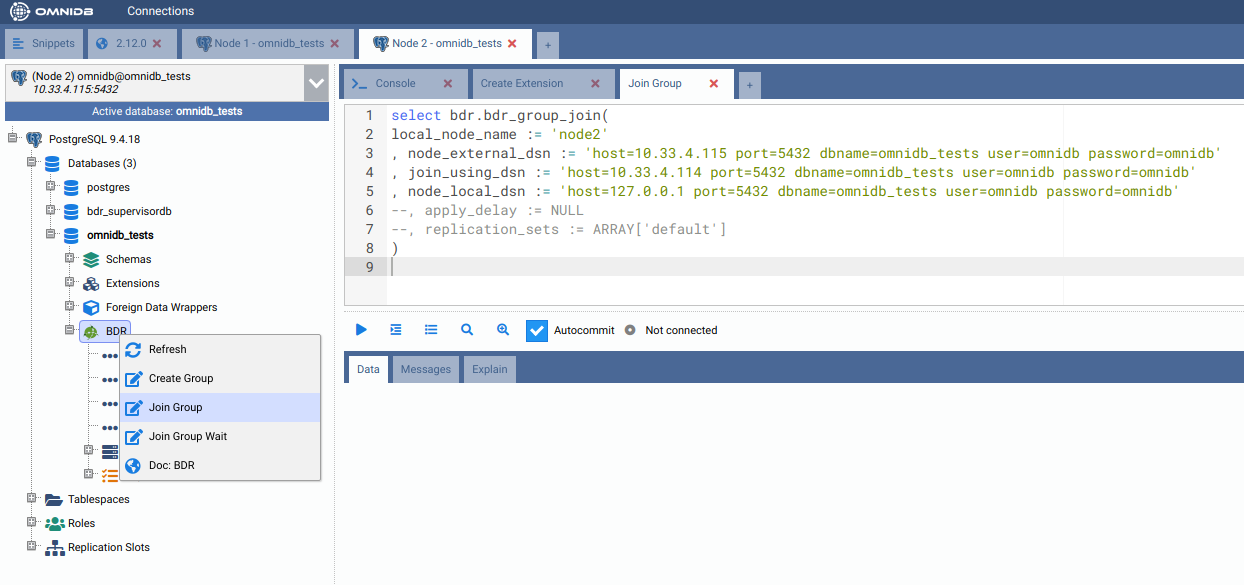Select the Node 2 - omnidb_tests tab
The width and height of the screenshot is (1244, 585).
tap(447, 44)
